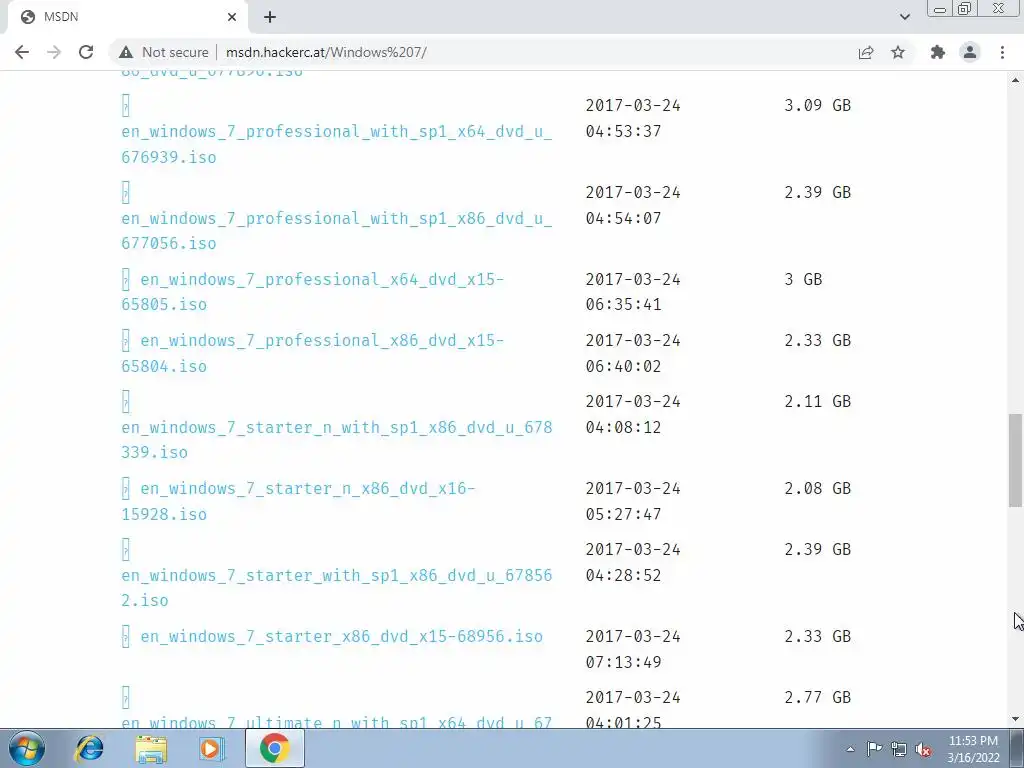Click file icon above ultimate_n_with_sp1_x64 link
Image resolution: width=1024 pixels, height=768 pixels.
125,697
